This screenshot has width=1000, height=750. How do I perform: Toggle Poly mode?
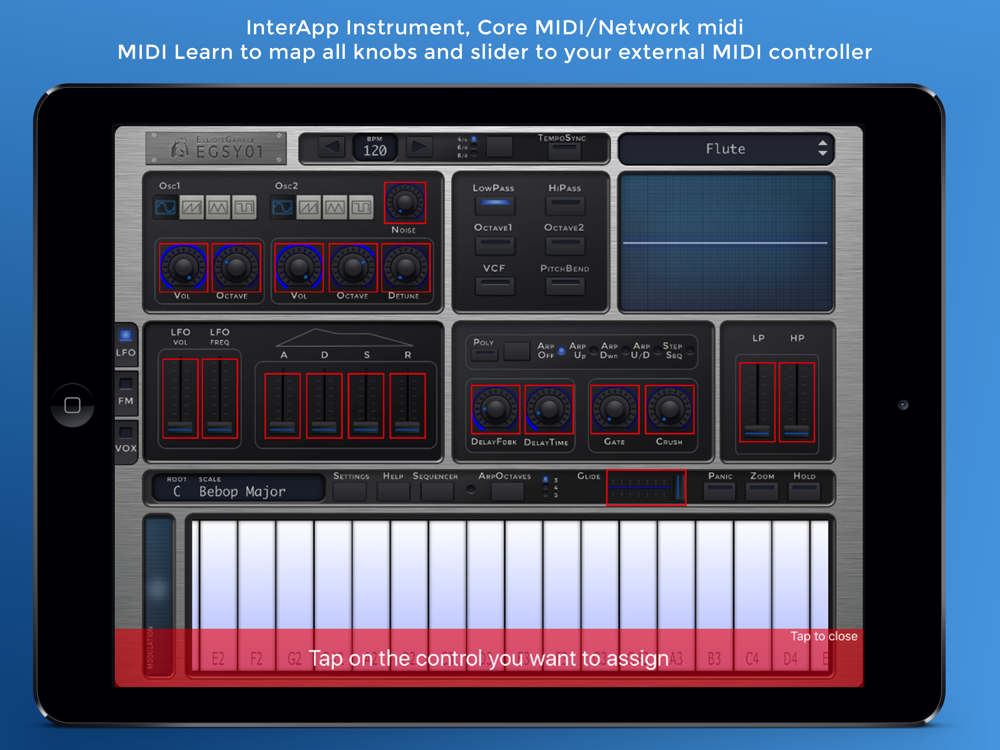[x=485, y=354]
